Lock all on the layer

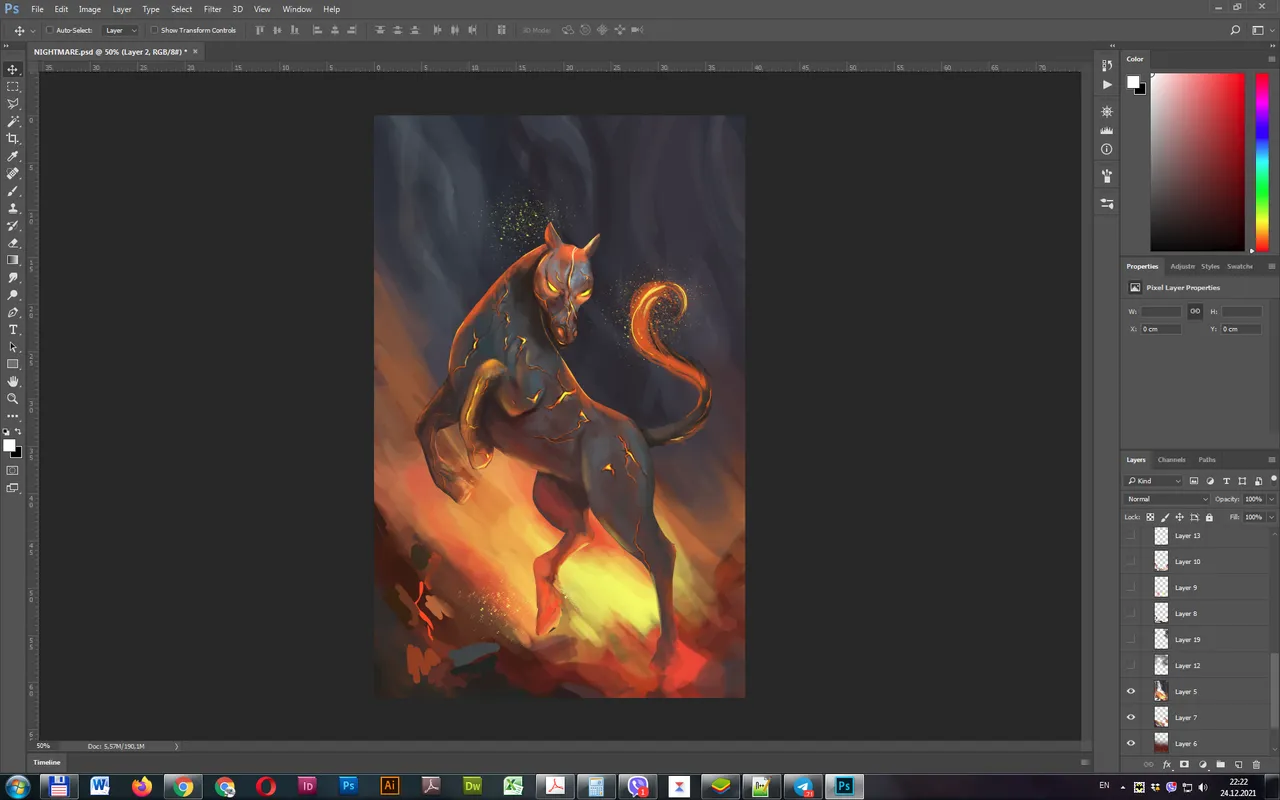[x=1209, y=517]
